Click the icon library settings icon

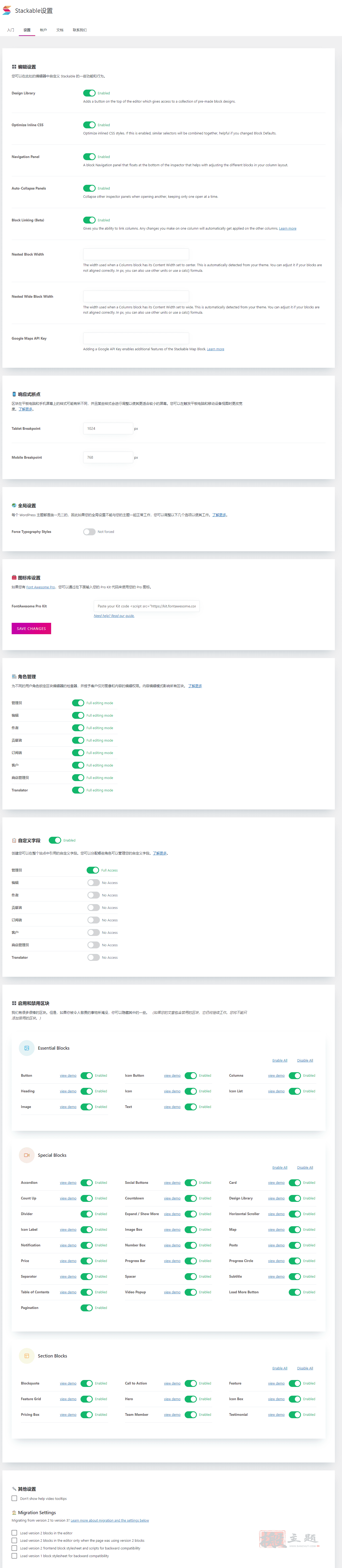[x=14, y=578]
